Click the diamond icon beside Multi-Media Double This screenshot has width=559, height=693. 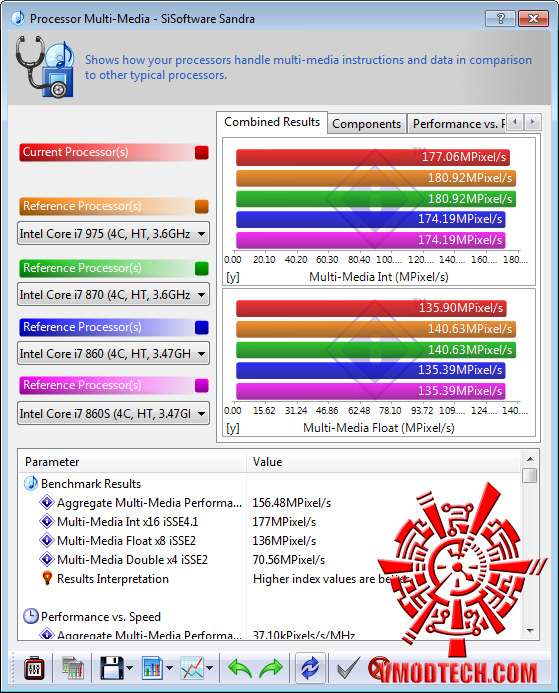pyautogui.click(x=46, y=560)
